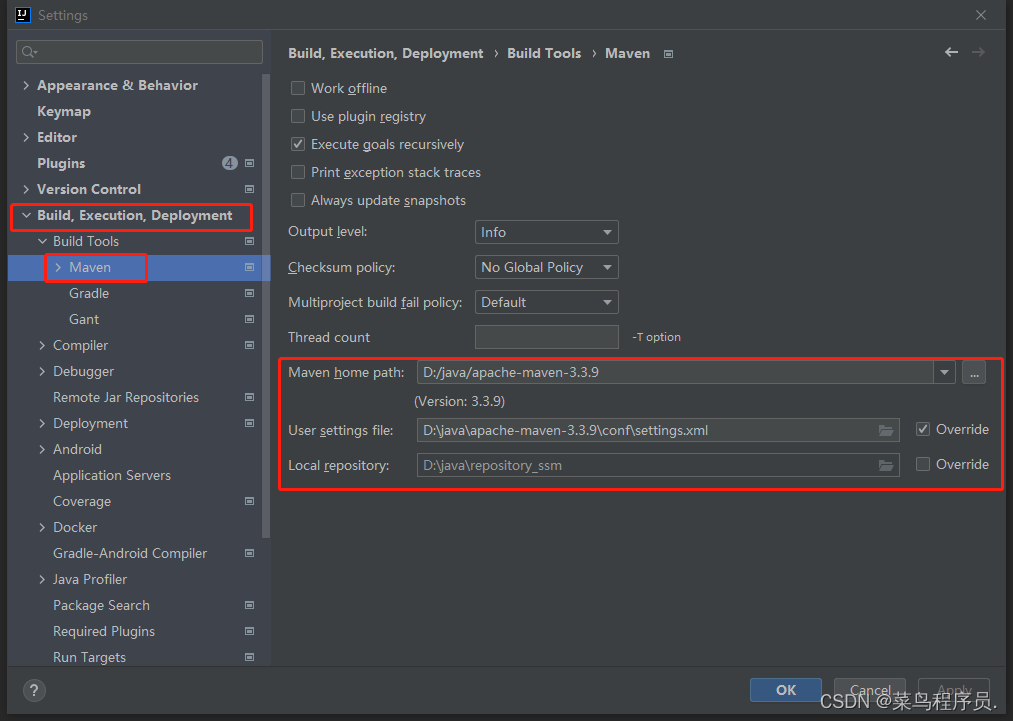Click the search magnifier icon in settings
The width and height of the screenshot is (1013, 721).
[29, 52]
